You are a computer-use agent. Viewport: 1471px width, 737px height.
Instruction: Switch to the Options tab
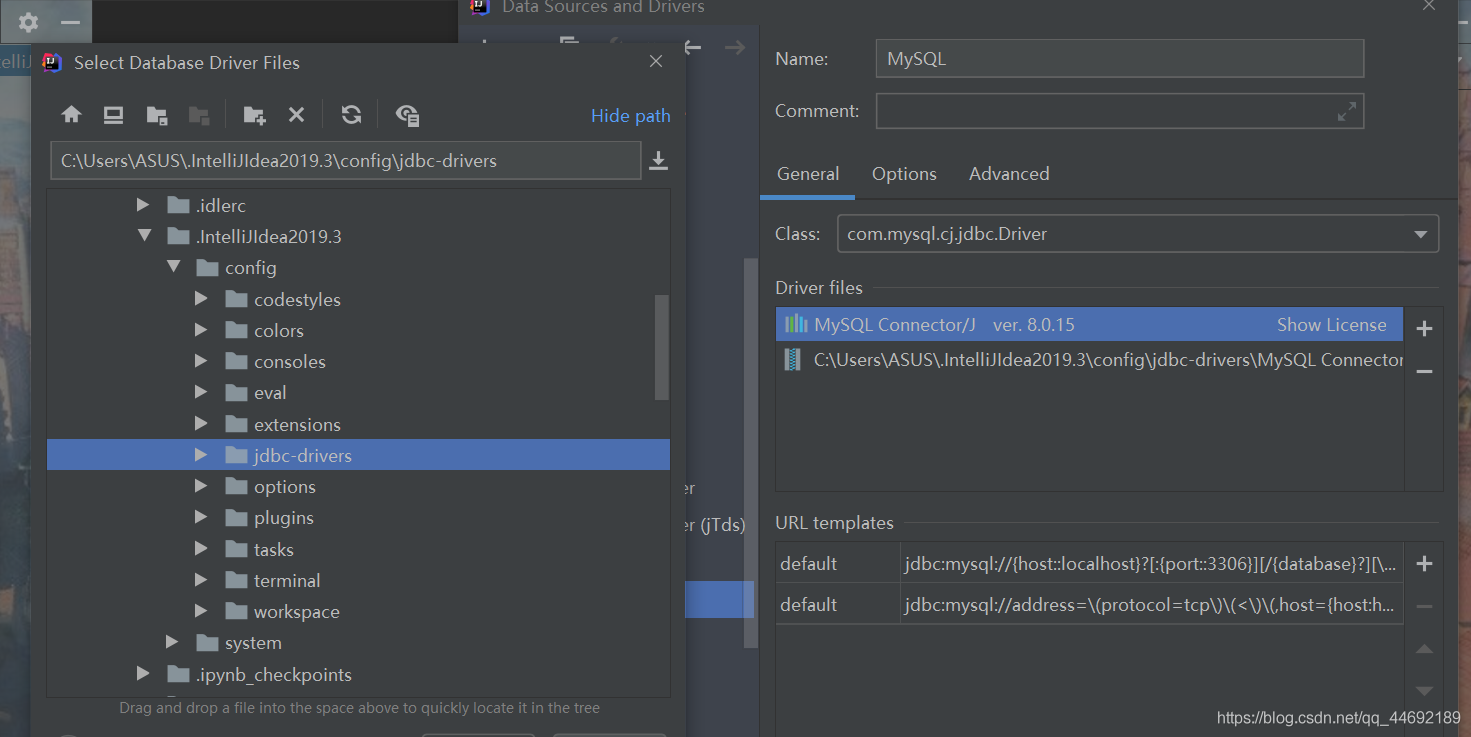tap(904, 174)
